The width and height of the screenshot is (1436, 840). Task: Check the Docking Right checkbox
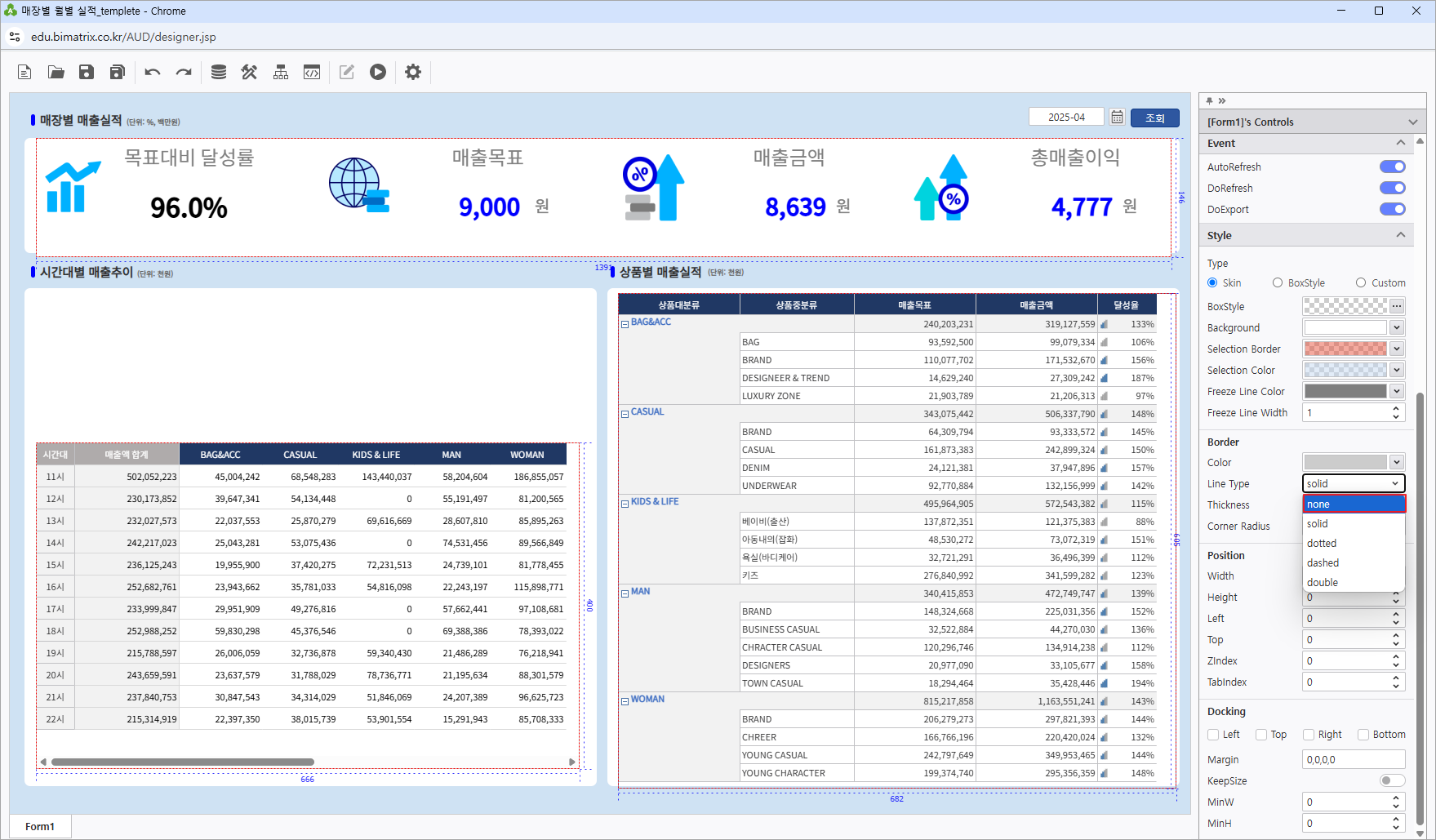[x=1309, y=735]
